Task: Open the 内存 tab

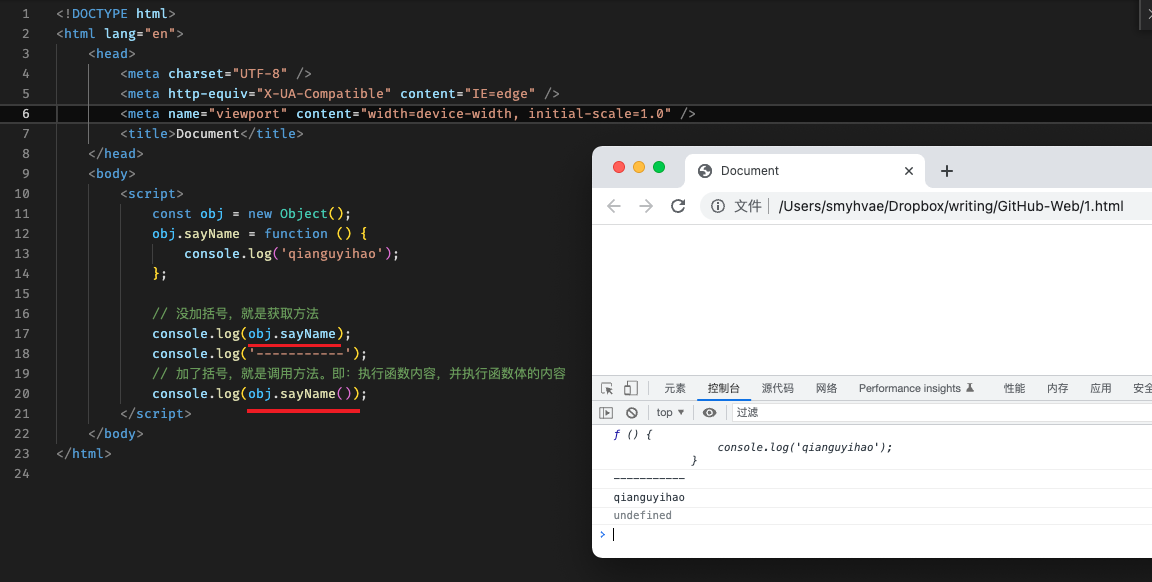Action: click(x=1058, y=388)
